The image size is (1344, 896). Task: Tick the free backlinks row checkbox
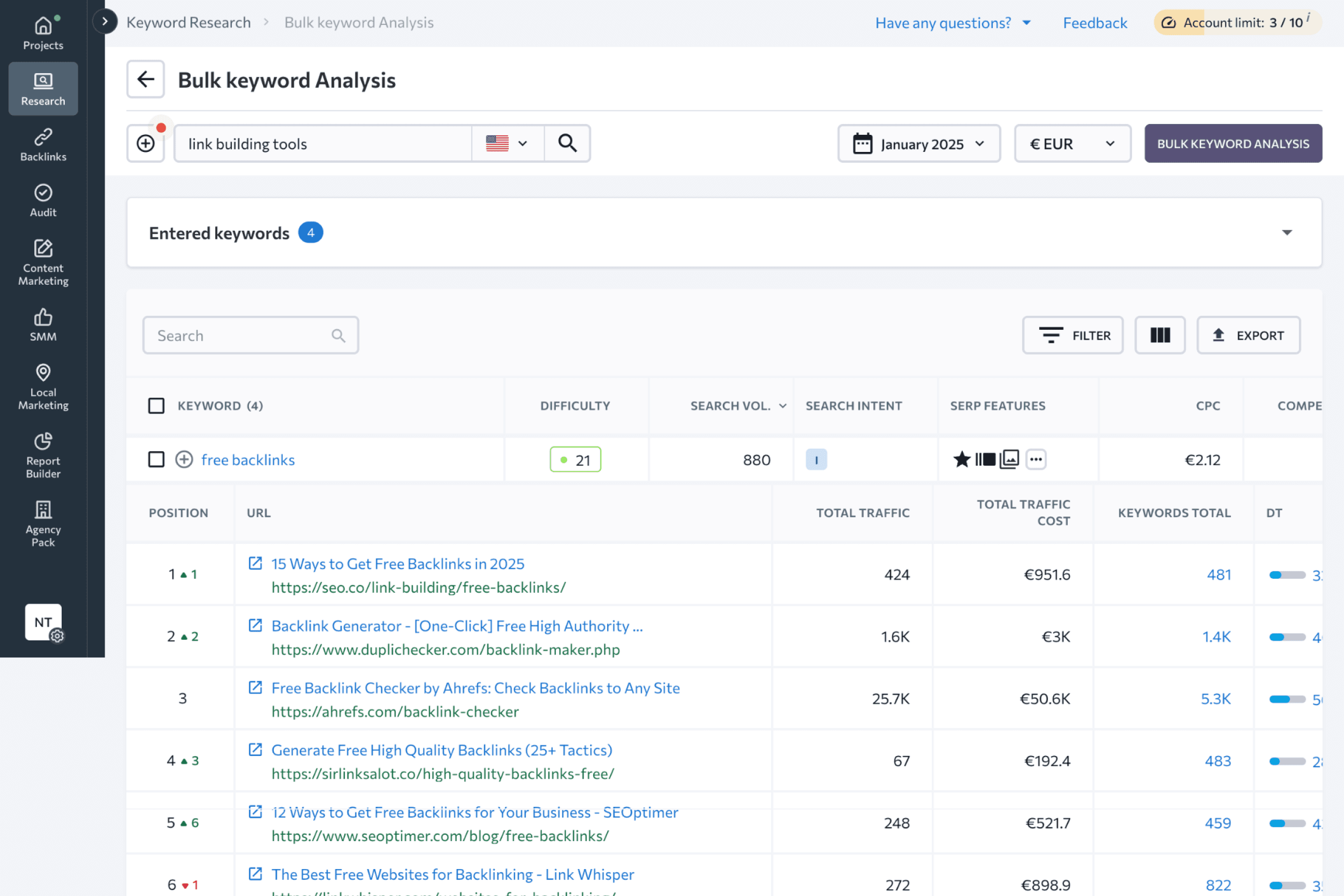click(x=156, y=459)
